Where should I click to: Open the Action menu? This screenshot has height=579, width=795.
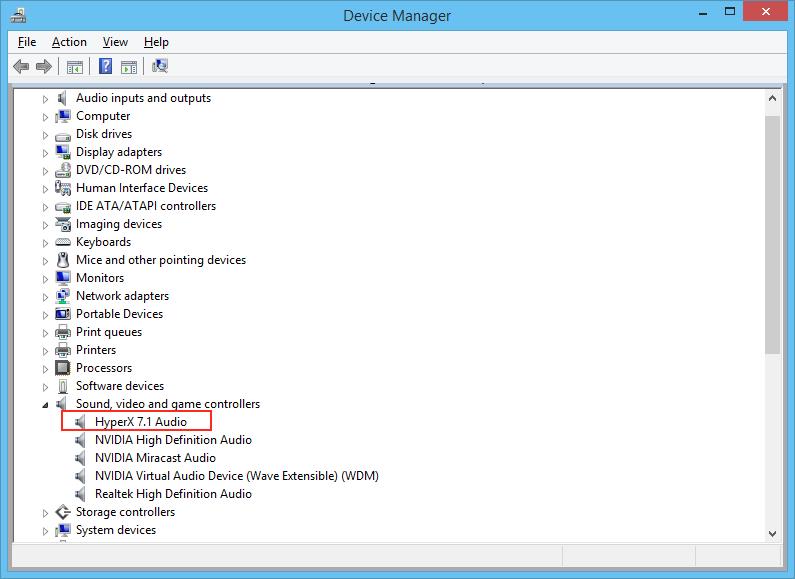click(x=69, y=42)
